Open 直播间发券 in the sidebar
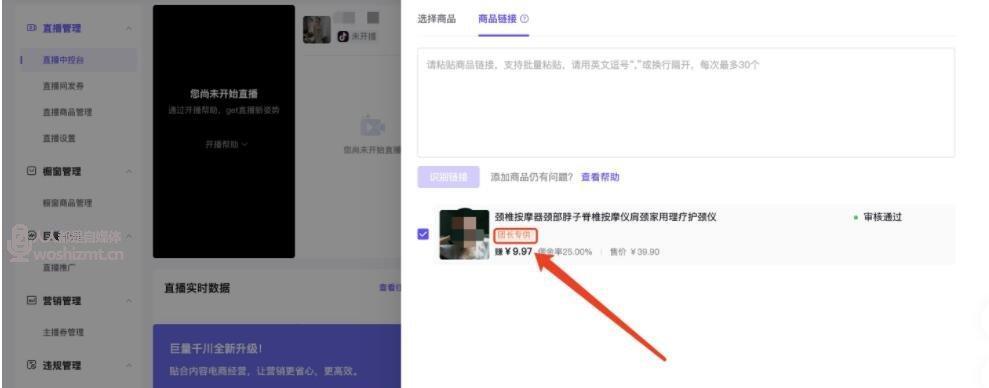The height and width of the screenshot is (388, 989). 63,86
